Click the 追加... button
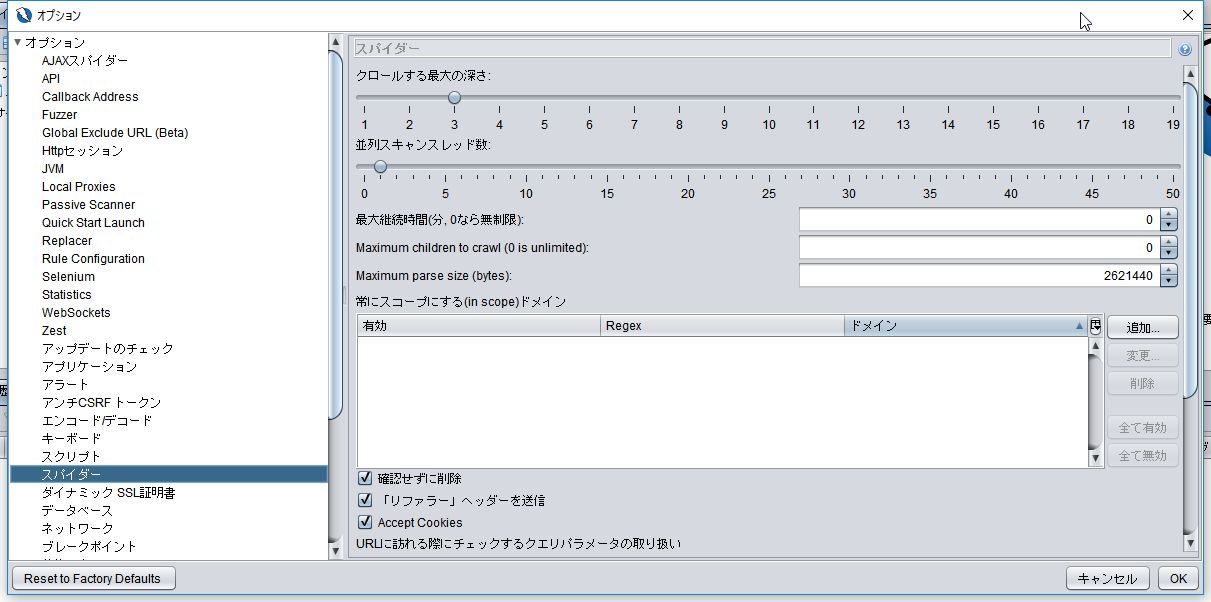1211x602 pixels. (1142, 327)
